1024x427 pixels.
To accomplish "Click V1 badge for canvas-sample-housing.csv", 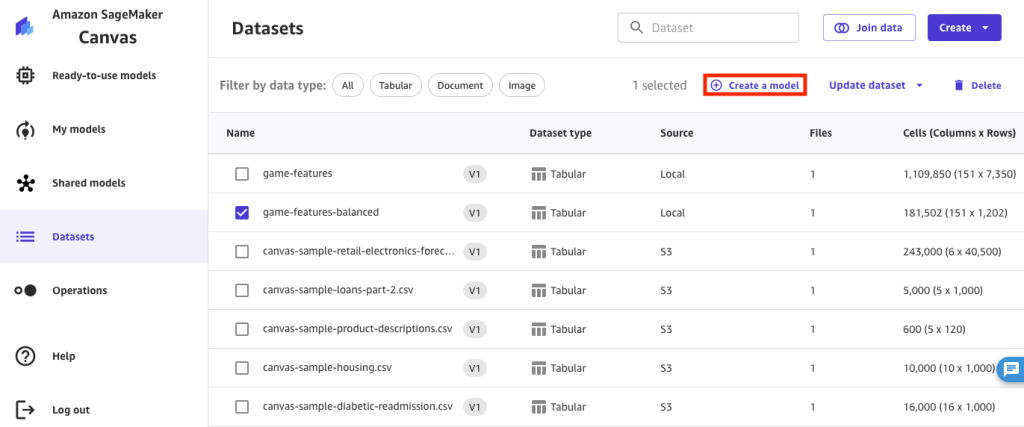I will [475, 368].
